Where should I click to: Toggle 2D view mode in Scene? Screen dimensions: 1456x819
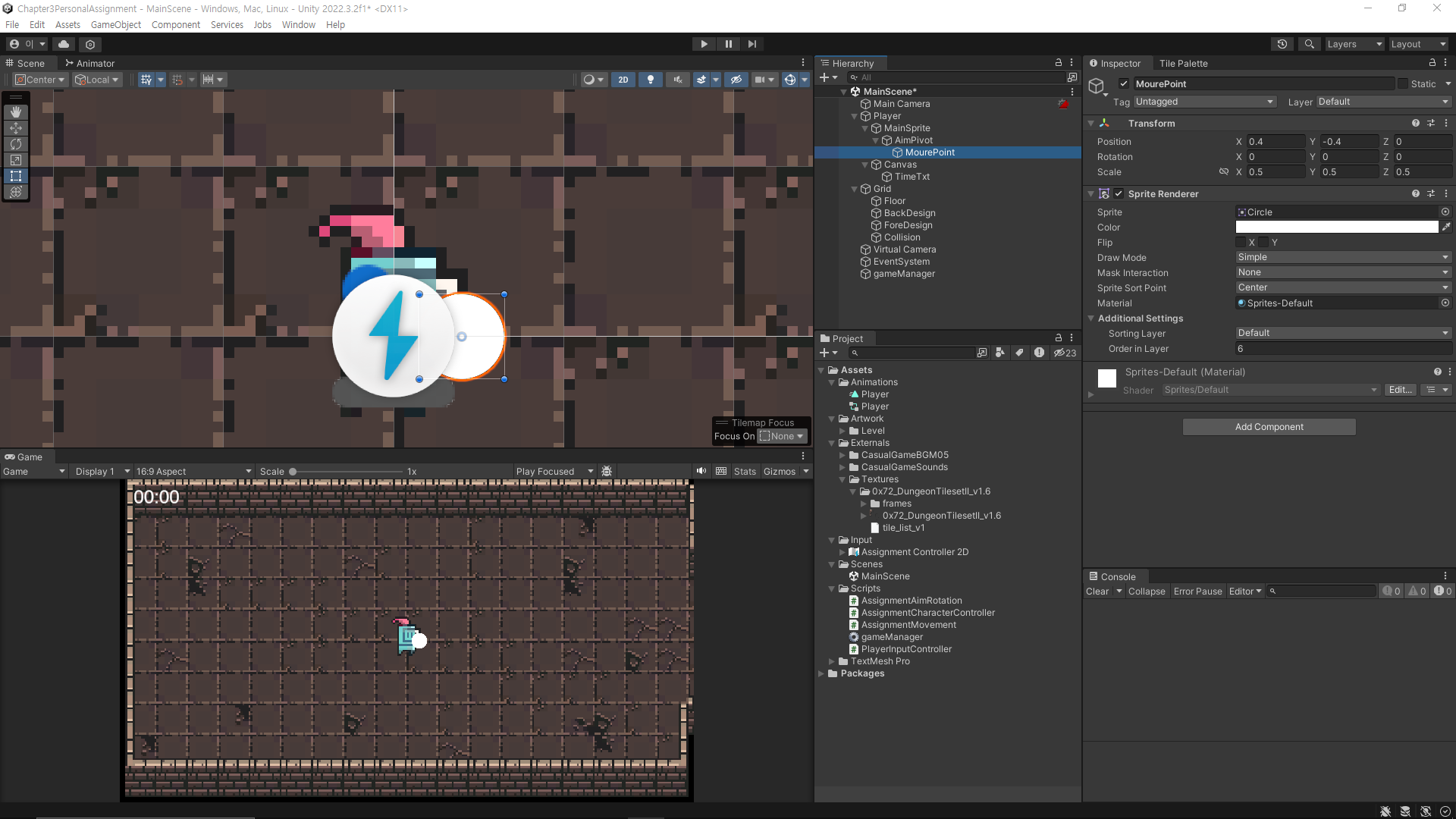623,80
